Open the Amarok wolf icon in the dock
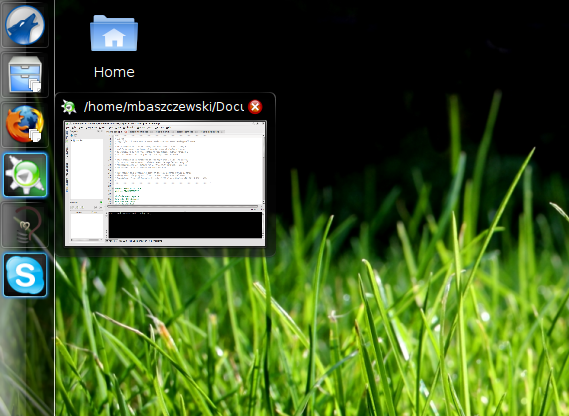The image size is (569, 416). [x=25, y=25]
